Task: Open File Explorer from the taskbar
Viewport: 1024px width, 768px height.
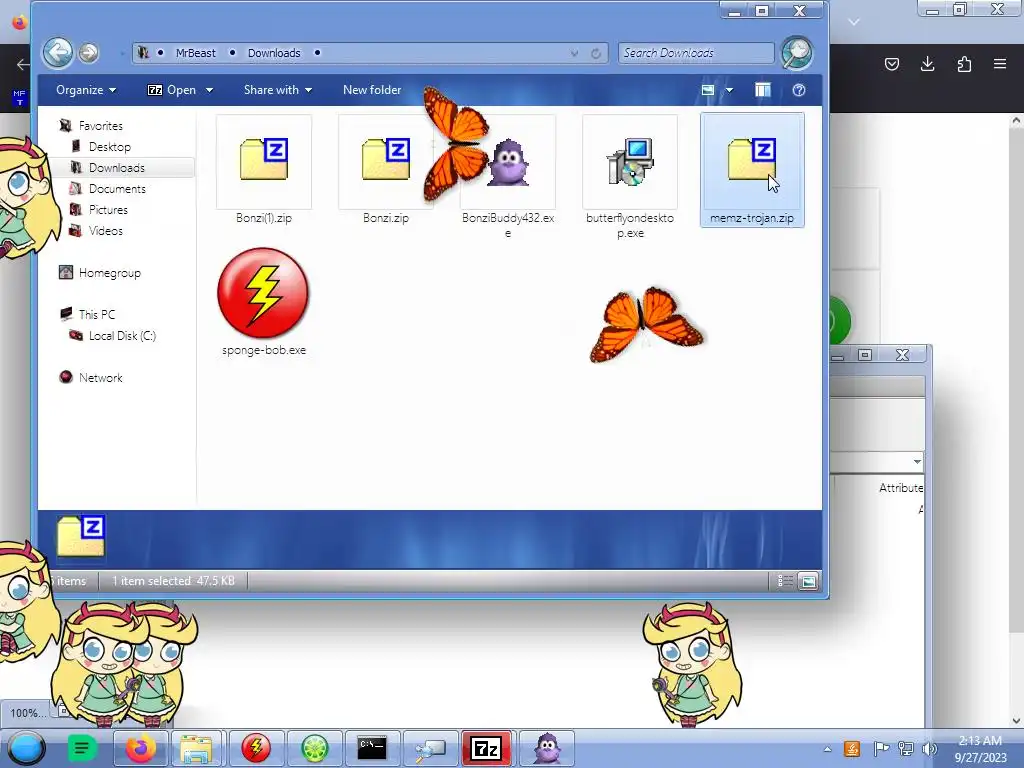Action: 196,748
